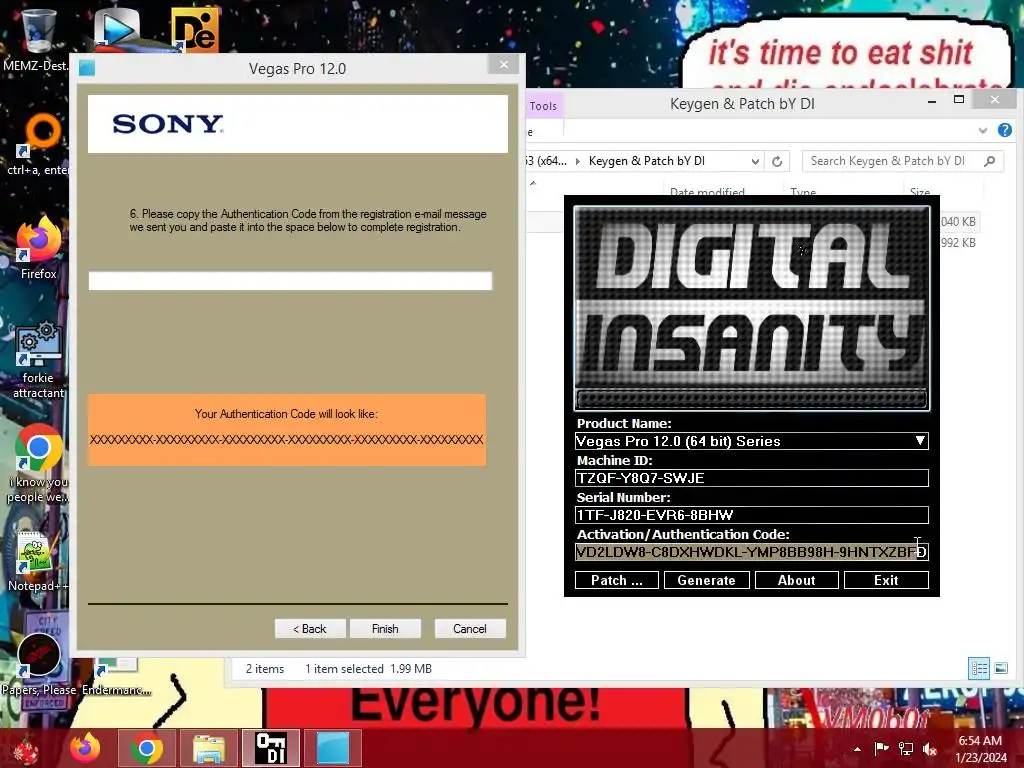
Task: Expand the Explorer ribbon chevron
Action: pyautogui.click(x=983, y=131)
